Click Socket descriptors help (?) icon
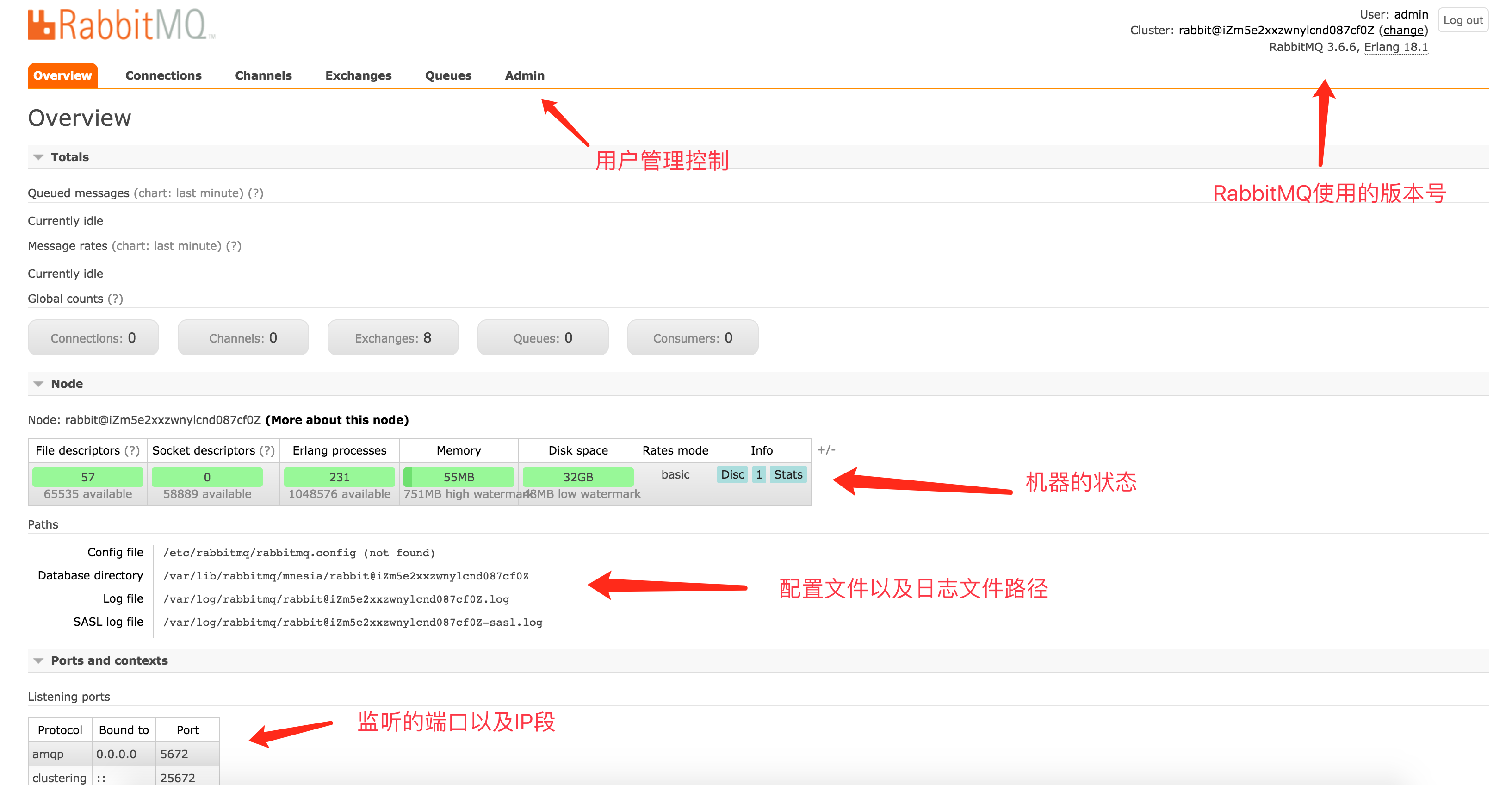1512x785 pixels. [267, 450]
